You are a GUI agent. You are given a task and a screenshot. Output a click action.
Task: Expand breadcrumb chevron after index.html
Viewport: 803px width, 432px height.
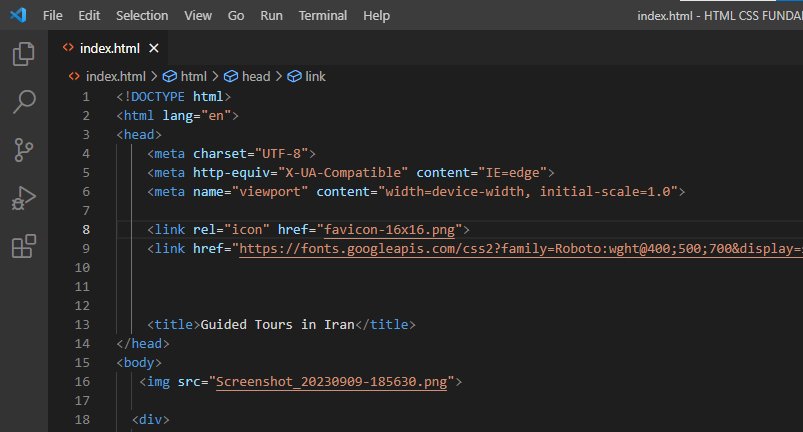tap(154, 76)
